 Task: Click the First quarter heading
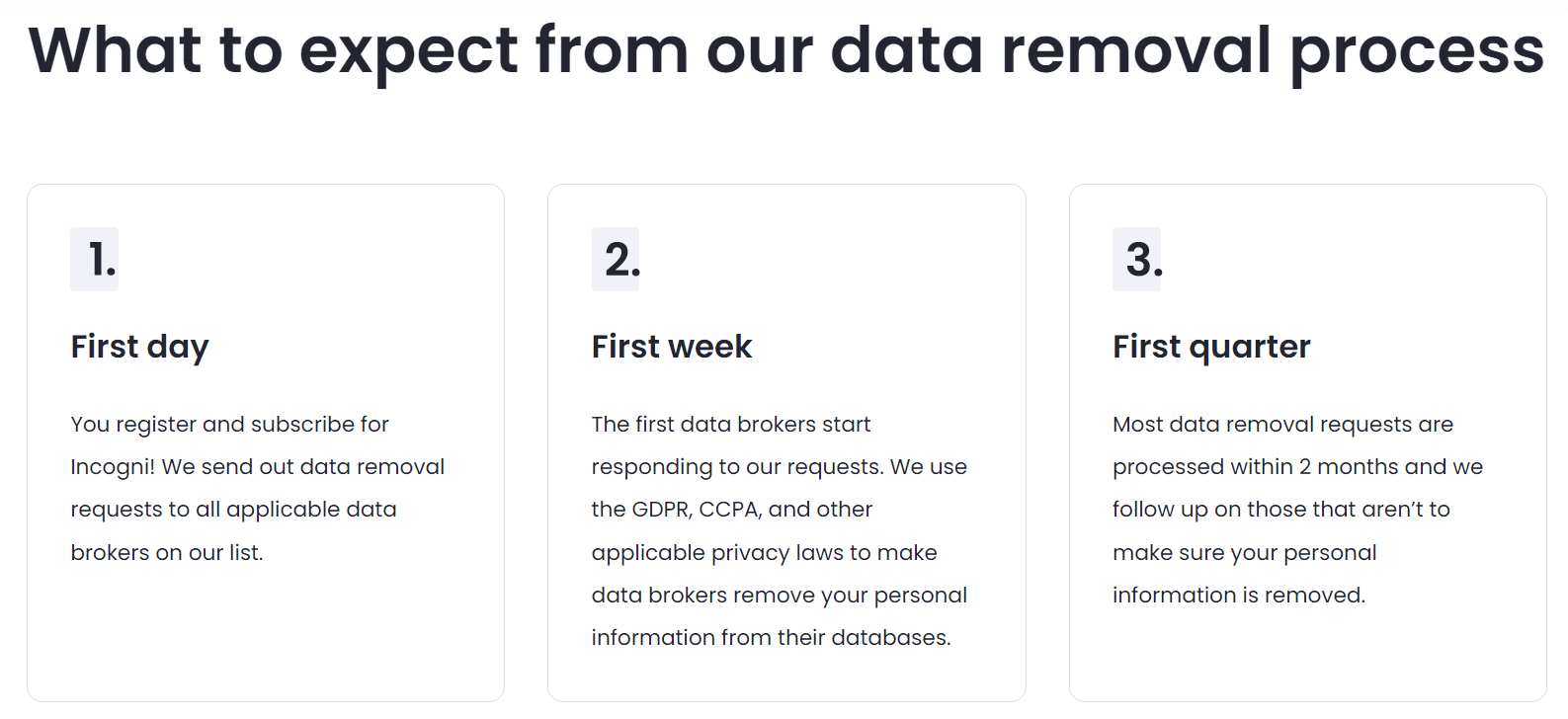coord(1211,347)
